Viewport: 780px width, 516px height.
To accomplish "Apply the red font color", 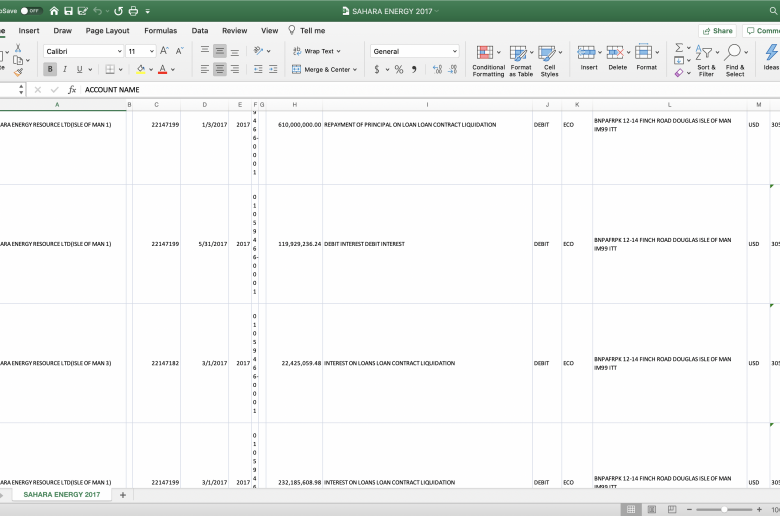I will [x=162, y=69].
